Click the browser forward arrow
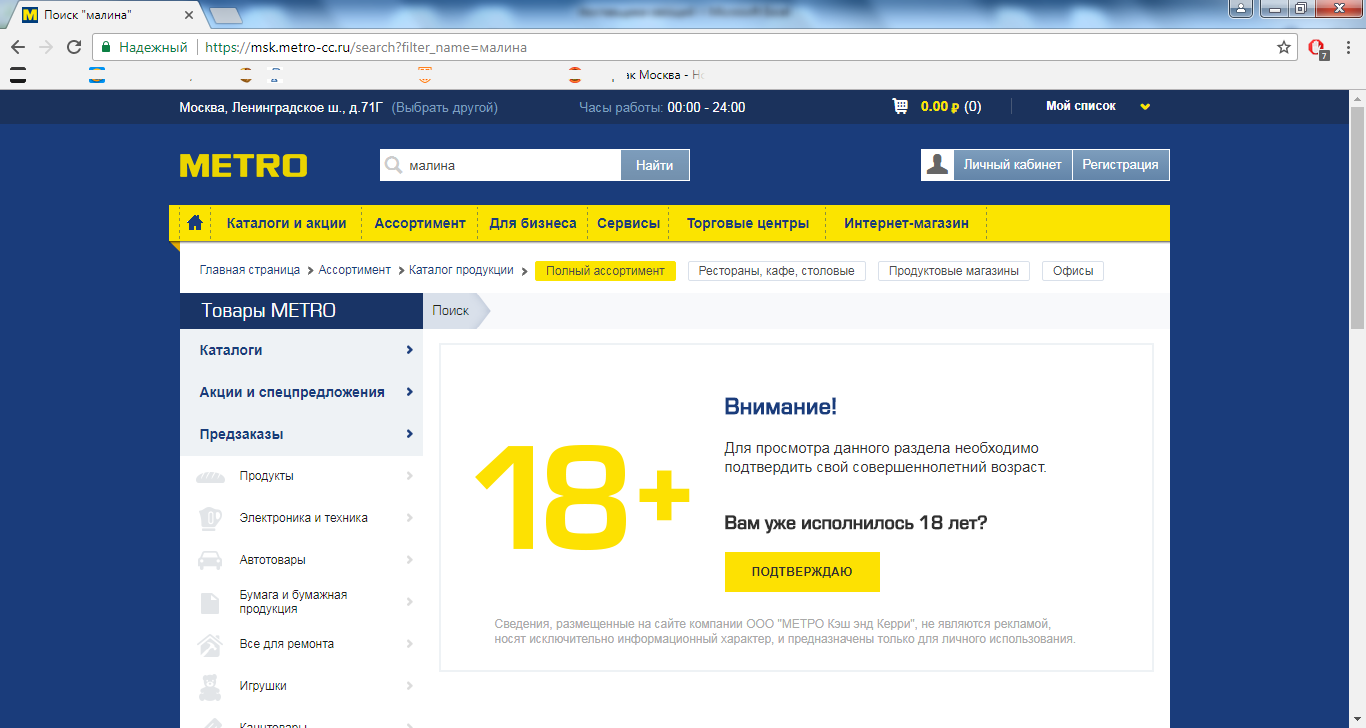This screenshot has height=728, width=1366. (x=46, y=47)
